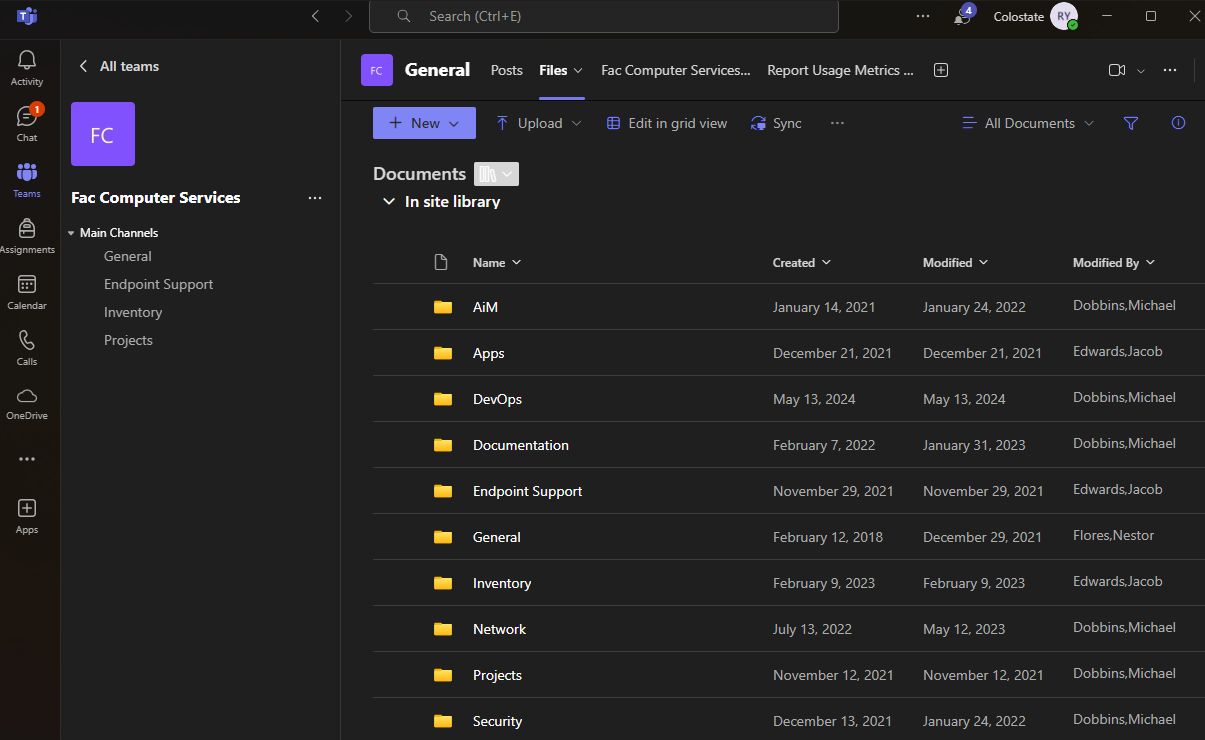Click the search box
Image resolution: width=1205 pixels, height=740 pixels.
click(604, 16)
